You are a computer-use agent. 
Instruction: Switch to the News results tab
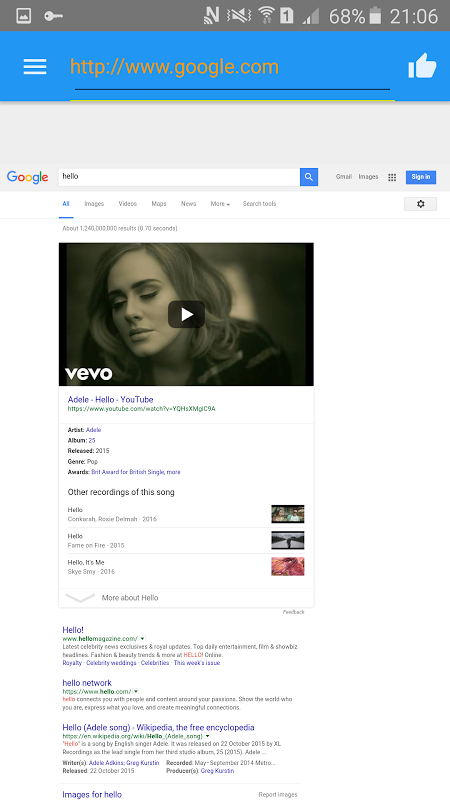click(188, 204)
